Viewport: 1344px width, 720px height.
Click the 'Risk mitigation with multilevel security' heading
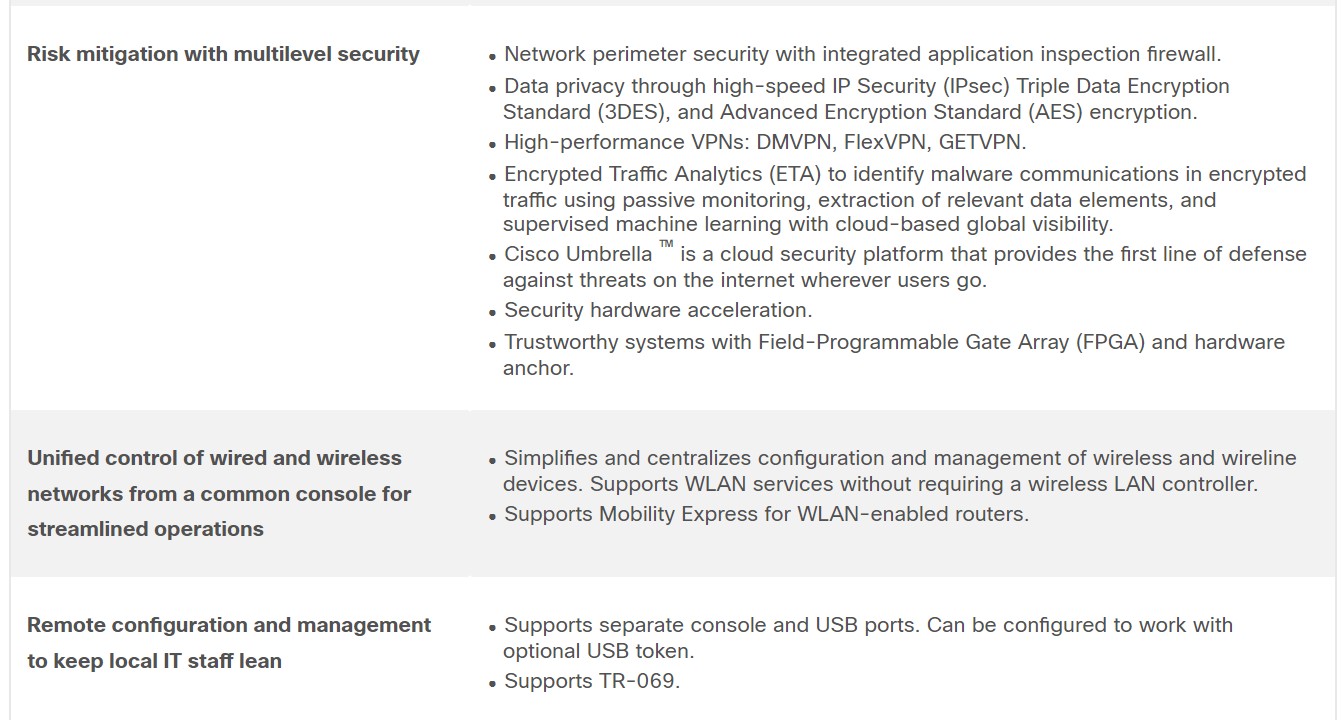pyautogui.click(x=223, y=54)
